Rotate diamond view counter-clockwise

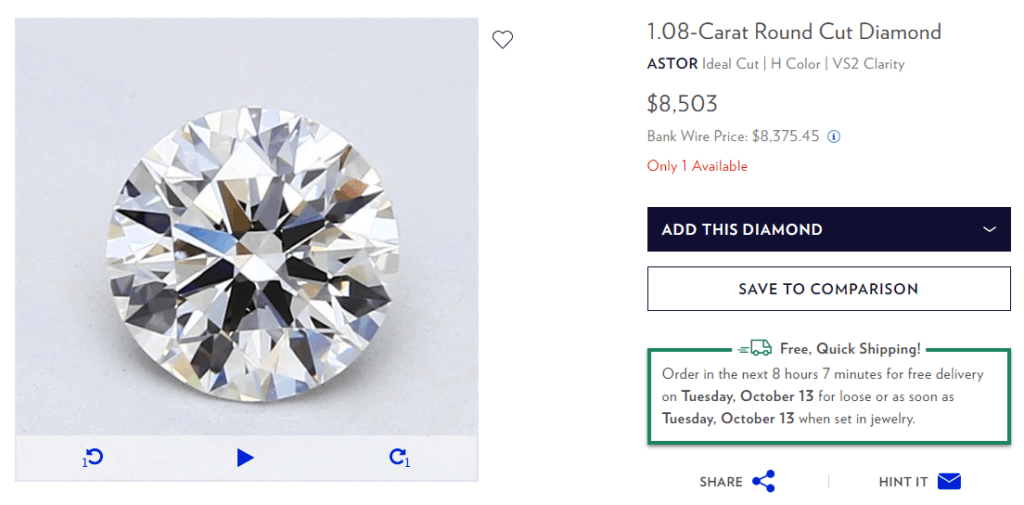(x=93, y=458)
